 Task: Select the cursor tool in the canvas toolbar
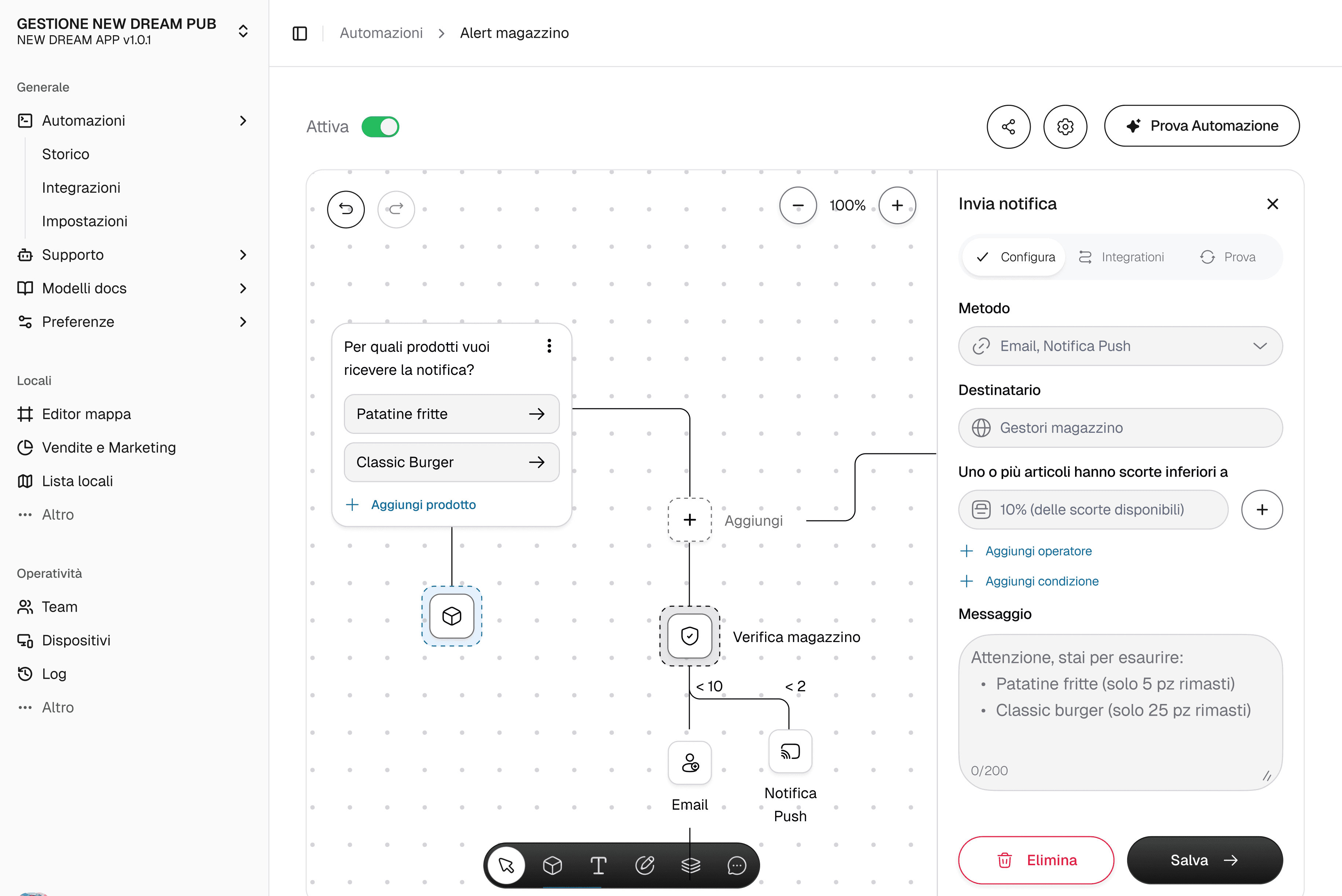[506, 865]
